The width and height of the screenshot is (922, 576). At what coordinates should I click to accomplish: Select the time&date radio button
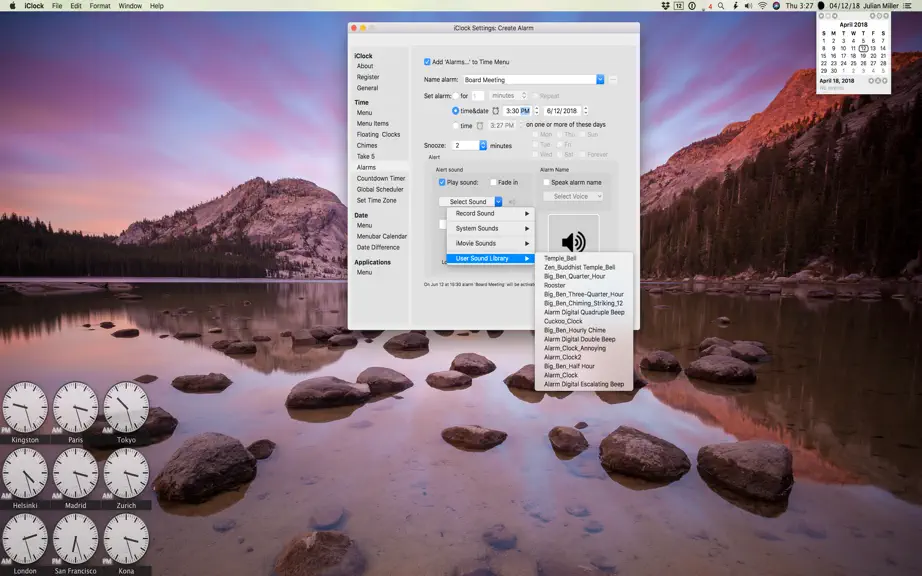point(455,110)
